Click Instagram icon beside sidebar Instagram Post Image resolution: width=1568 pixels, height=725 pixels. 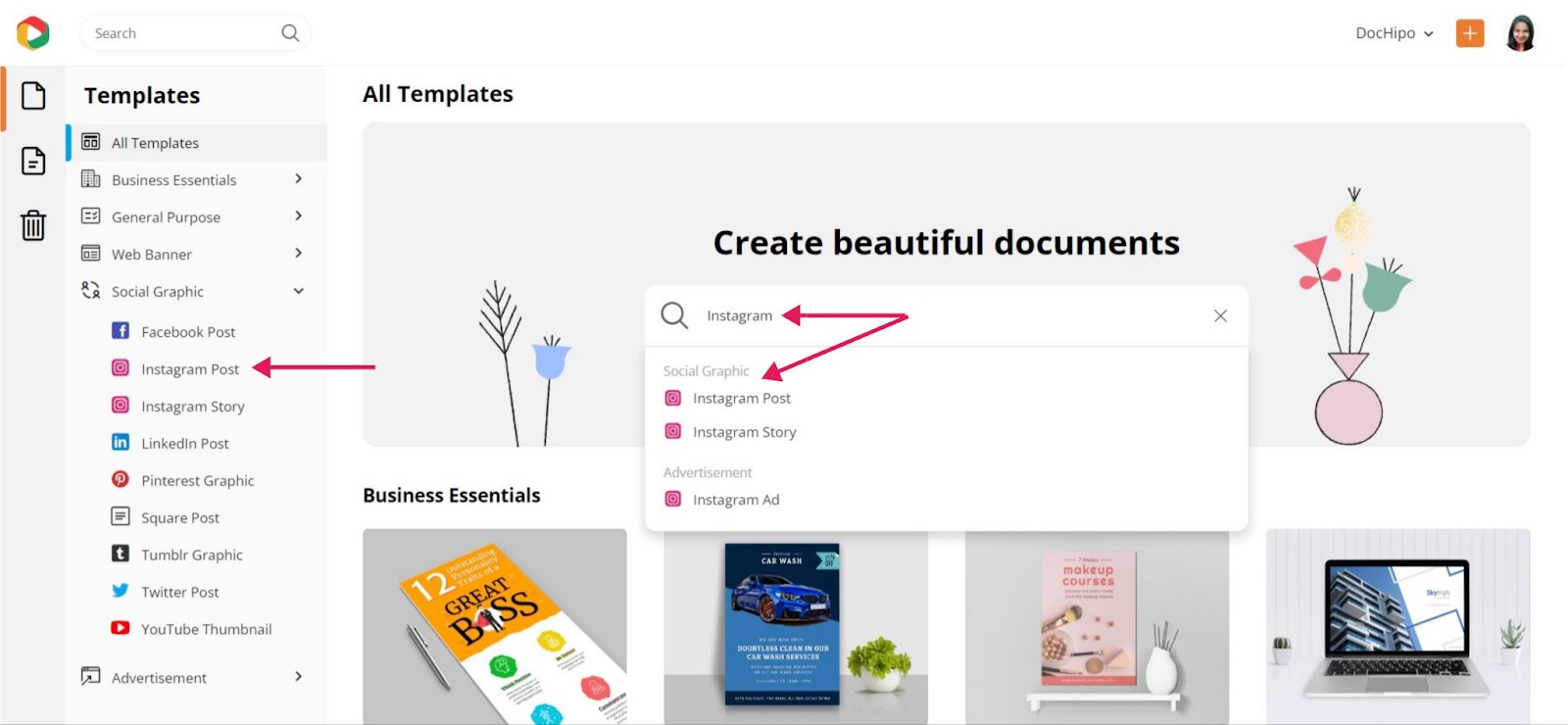coord(121,368)
